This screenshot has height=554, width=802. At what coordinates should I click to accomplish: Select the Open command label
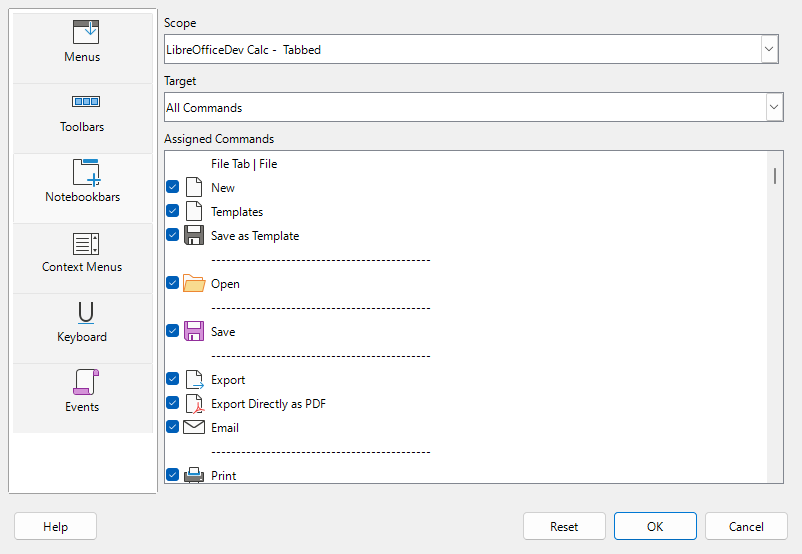coord(225,284)
